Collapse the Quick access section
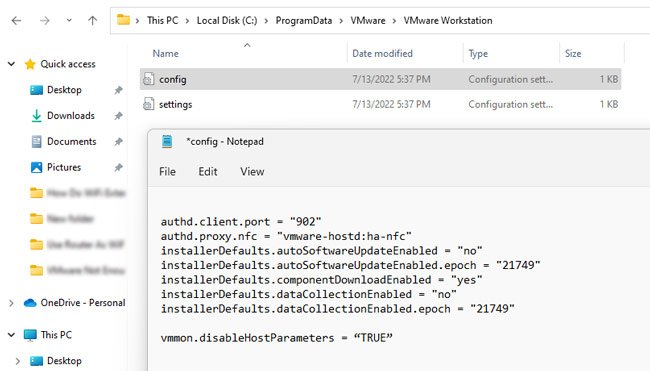 tap(12, 64)
